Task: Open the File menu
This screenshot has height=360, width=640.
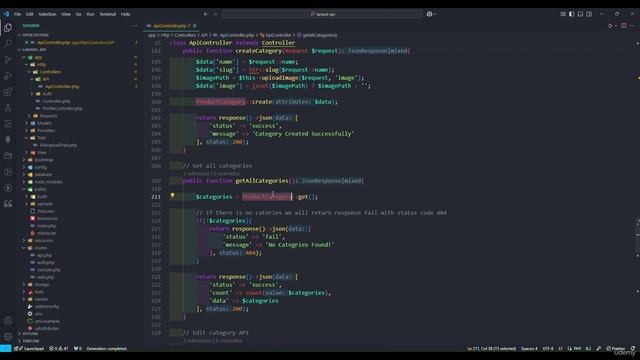Action: pyautogui.click(x=18, y=14)
